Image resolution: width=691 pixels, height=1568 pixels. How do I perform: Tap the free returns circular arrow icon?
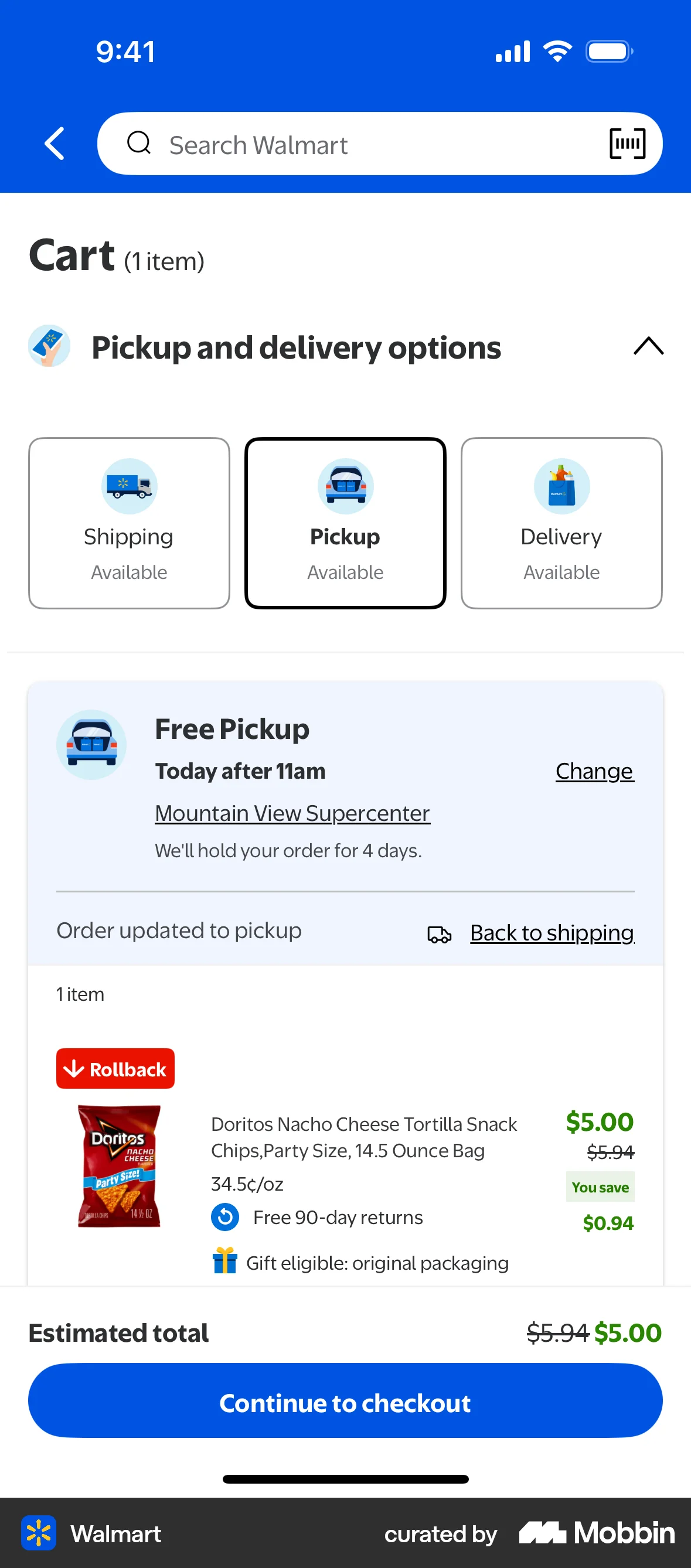coord(224,1218)
